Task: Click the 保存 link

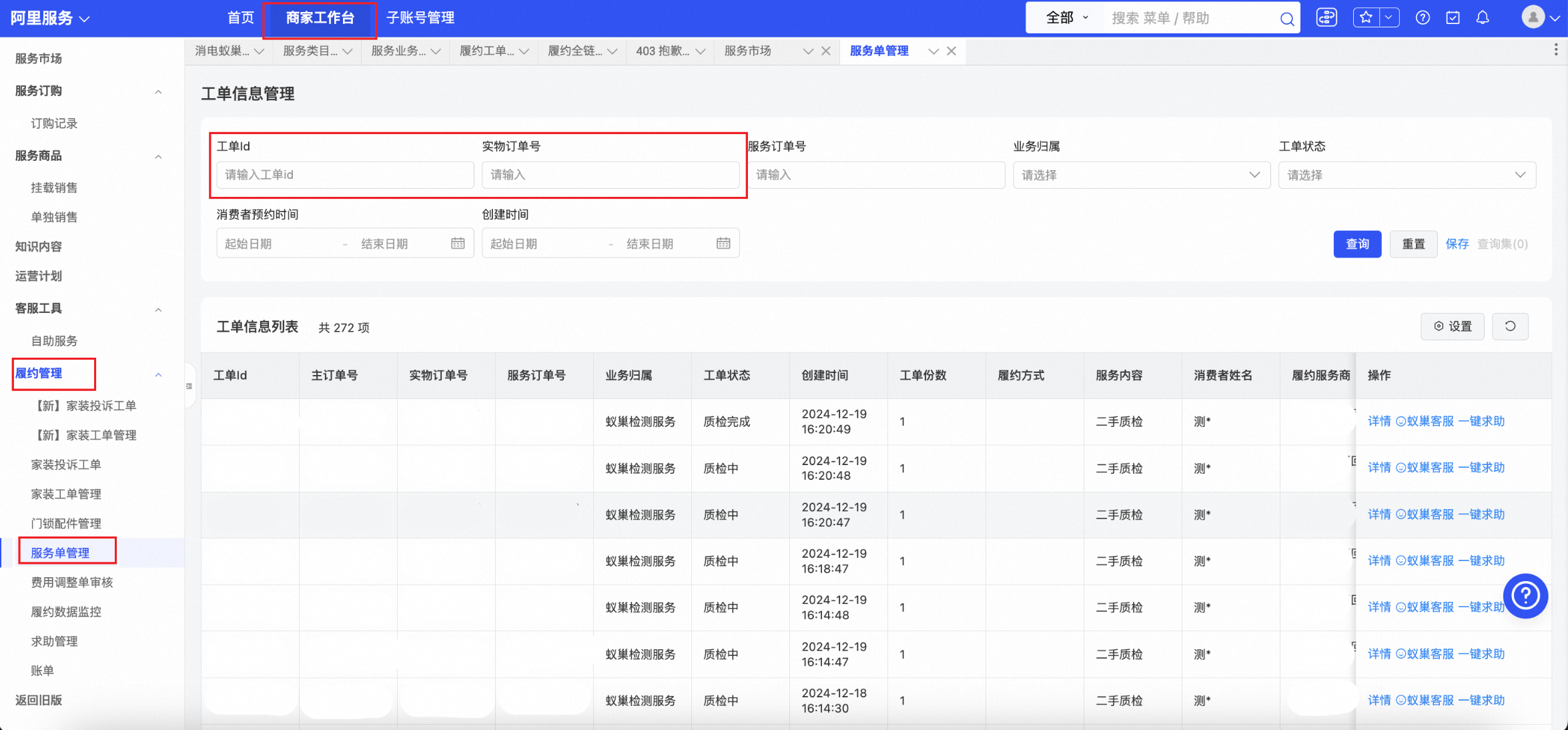Action: (1457, 244)
